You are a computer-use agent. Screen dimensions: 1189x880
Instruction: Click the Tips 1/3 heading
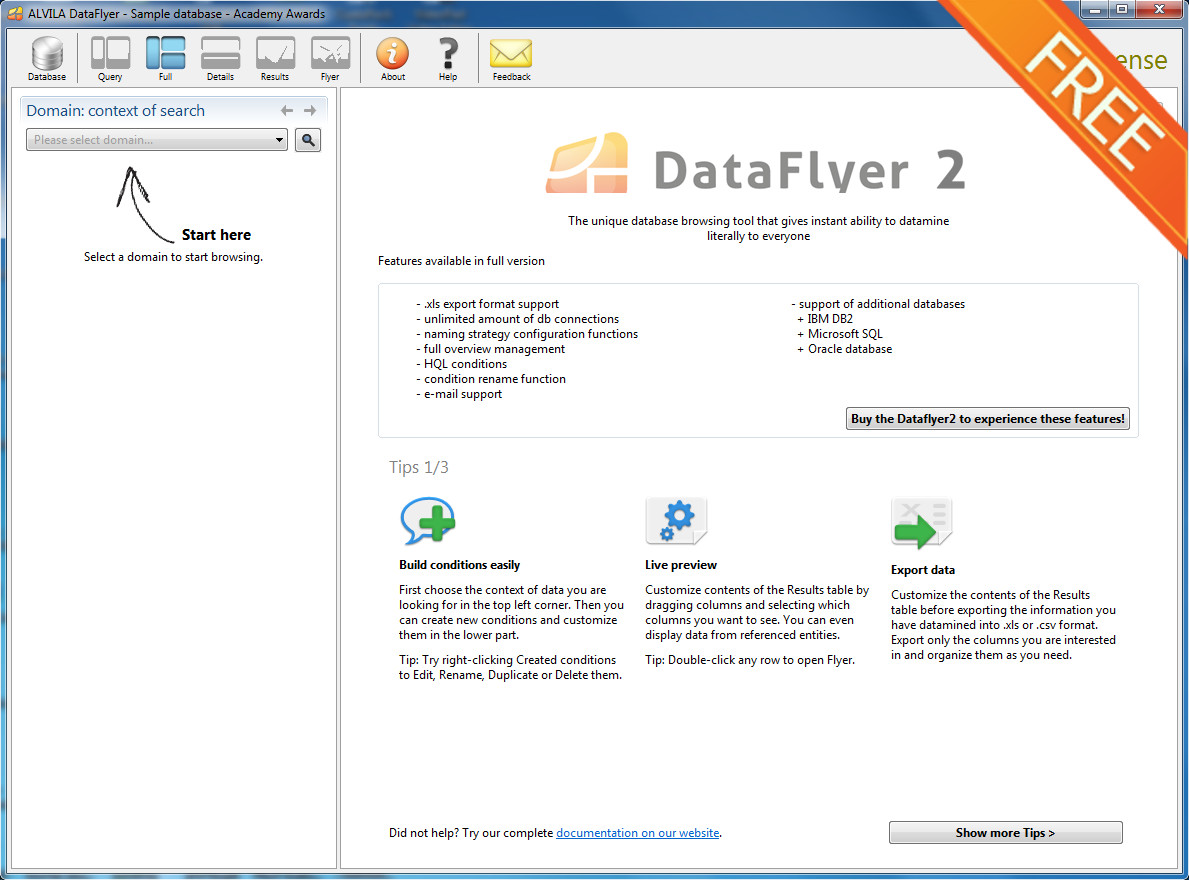coord(419,467)
